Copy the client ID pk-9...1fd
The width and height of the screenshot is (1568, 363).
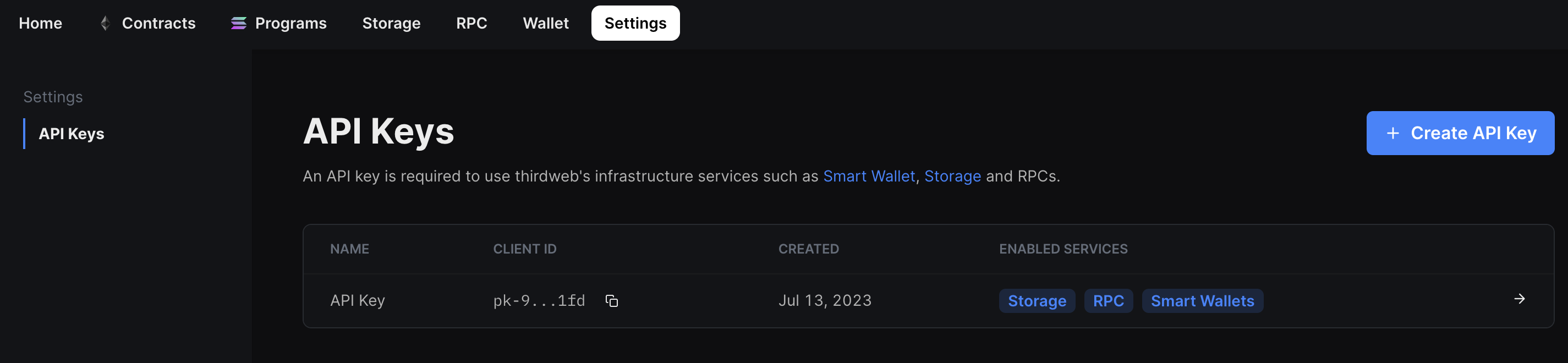tap(611, 301)
